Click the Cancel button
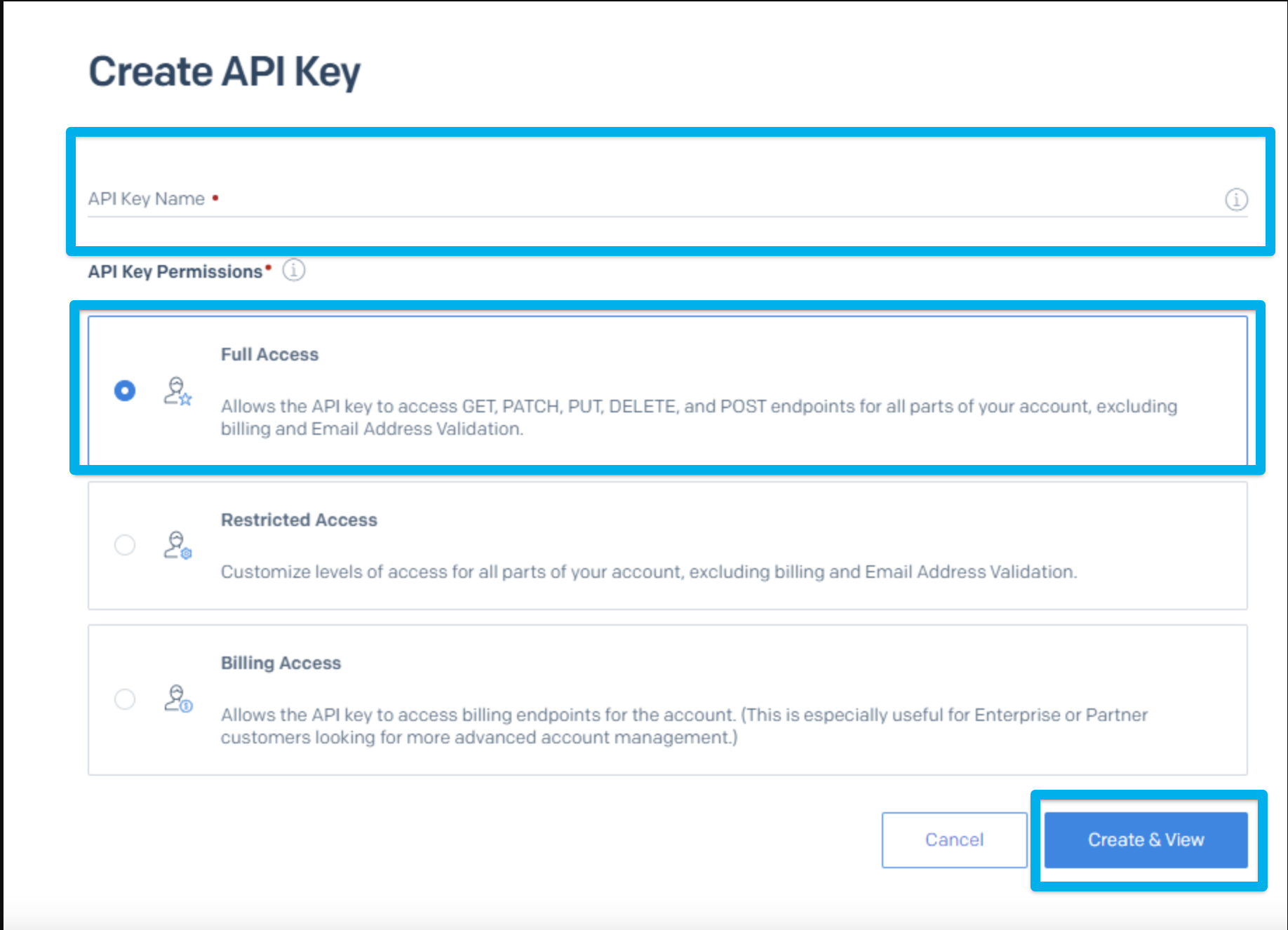The image size is (1288, 930). tap(954, 840)
